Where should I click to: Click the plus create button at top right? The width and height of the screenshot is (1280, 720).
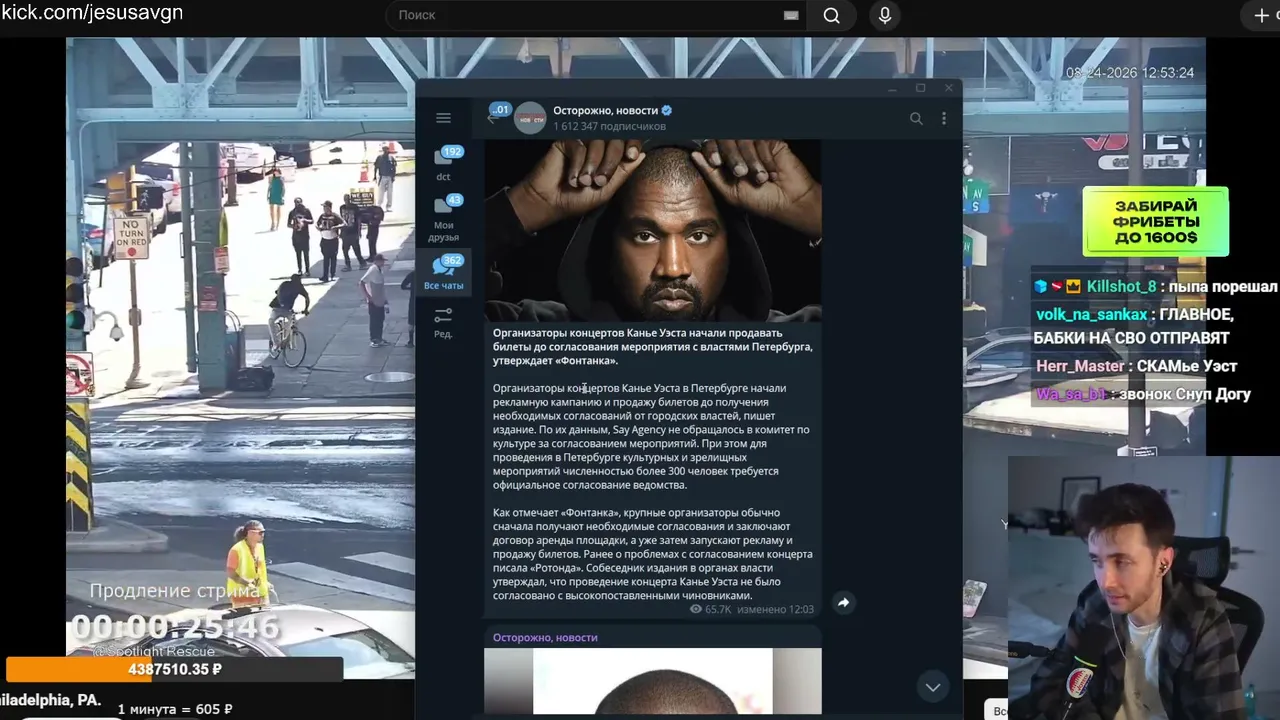(x=1261, y=15)
